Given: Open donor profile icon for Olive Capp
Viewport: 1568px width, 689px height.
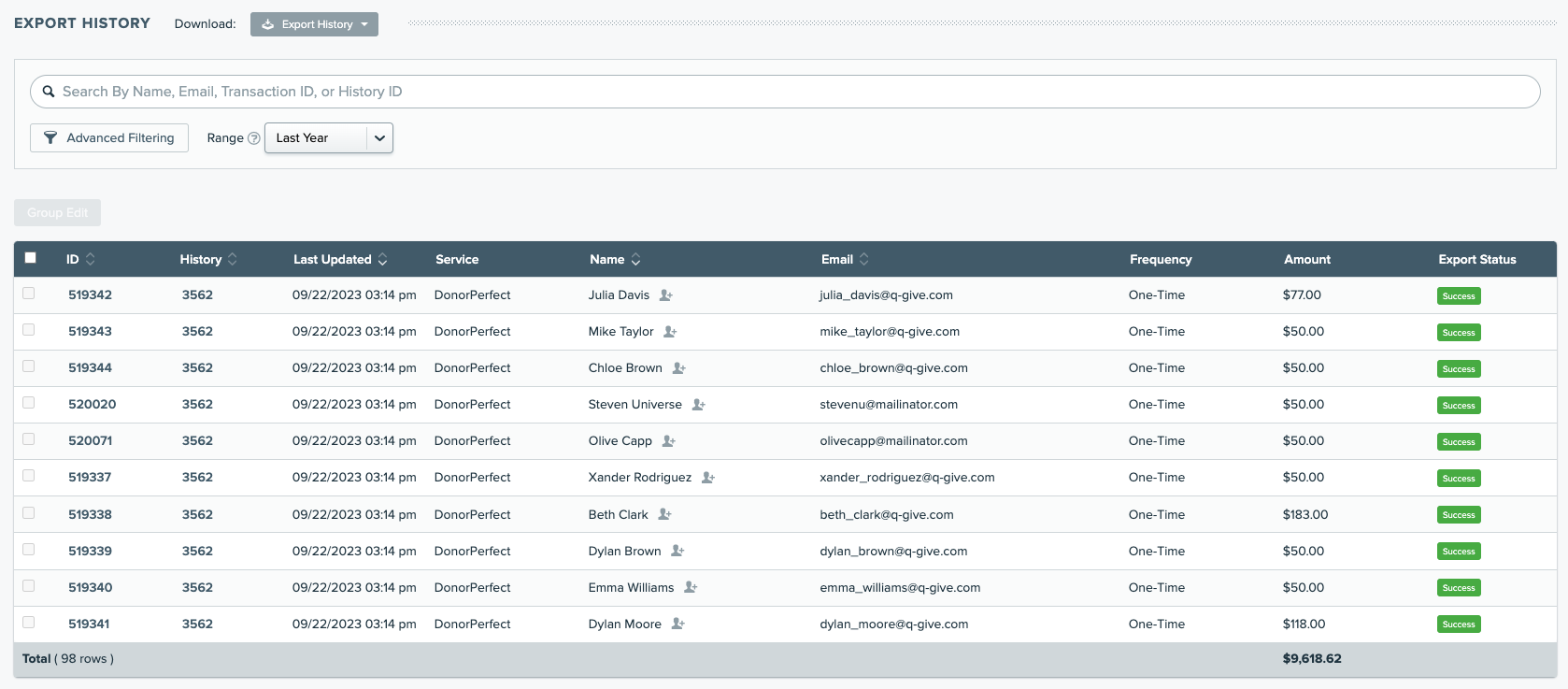Looking at the screenshot, I should (668, 441).
